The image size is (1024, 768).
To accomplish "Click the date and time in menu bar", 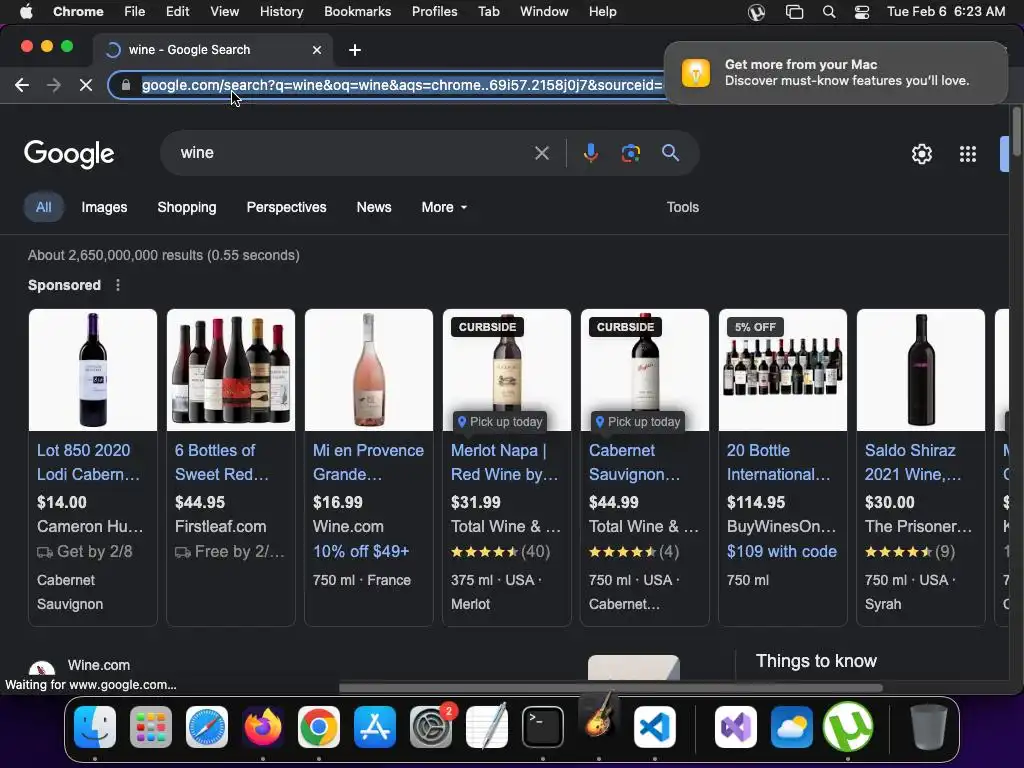I will [946, 12].
